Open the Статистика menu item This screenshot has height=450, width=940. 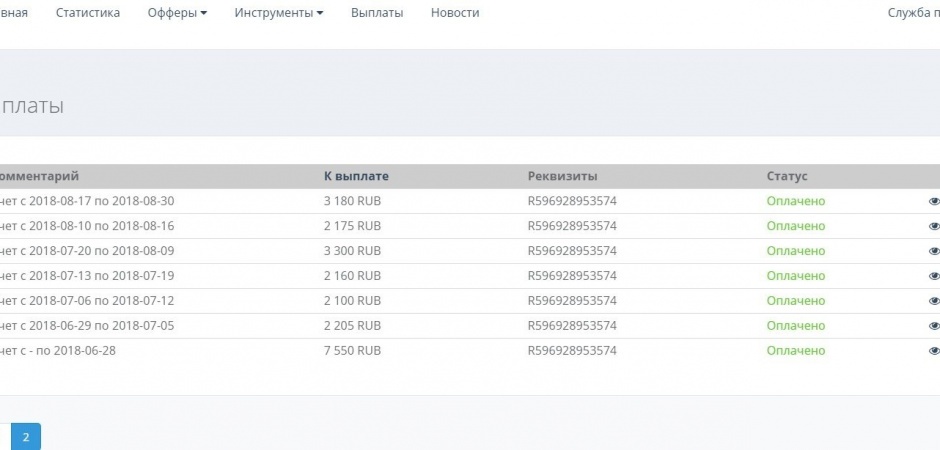[x=88, y=13]
